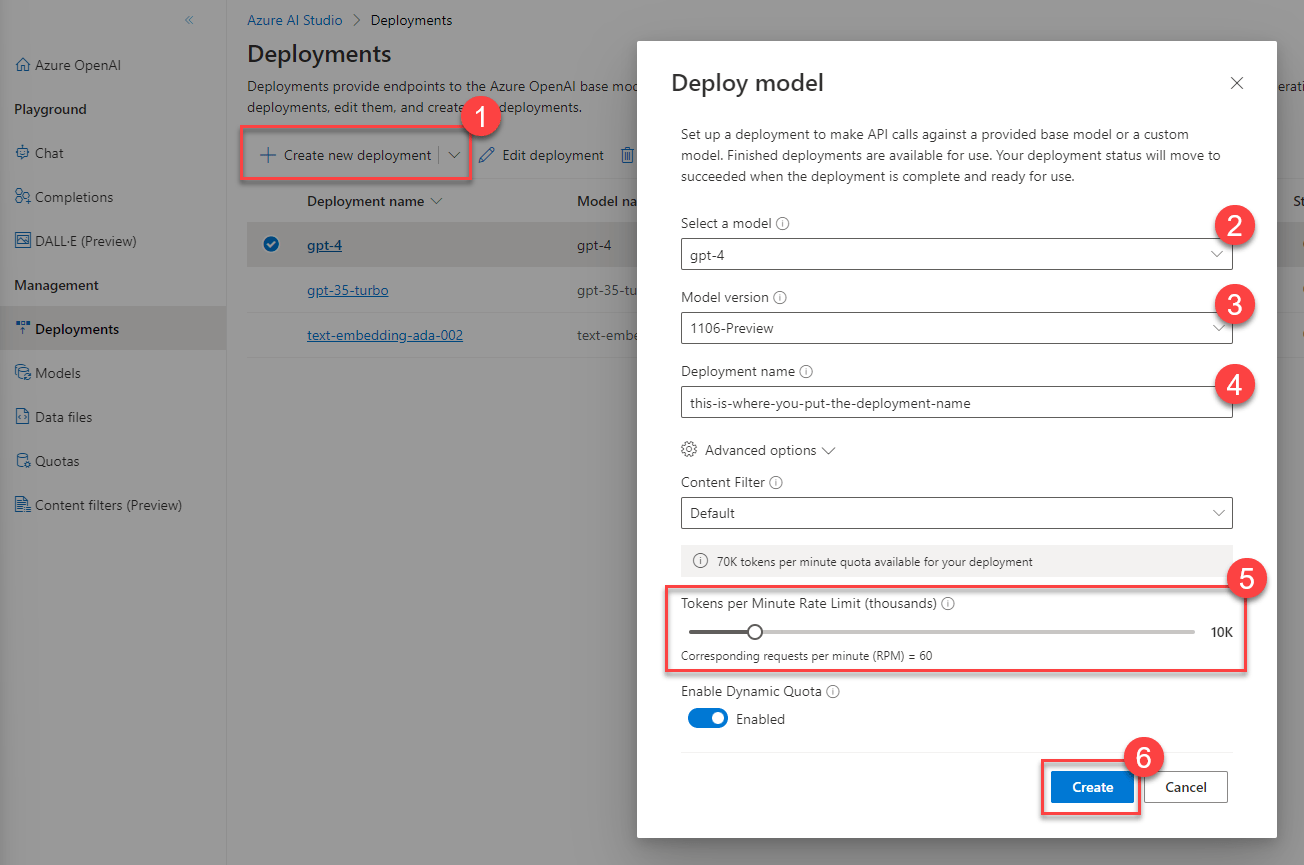Select the Edit deployment pencil icon
Image resolution: width=1304 pixels, height=865 pixels.
[x=487, y=155]
